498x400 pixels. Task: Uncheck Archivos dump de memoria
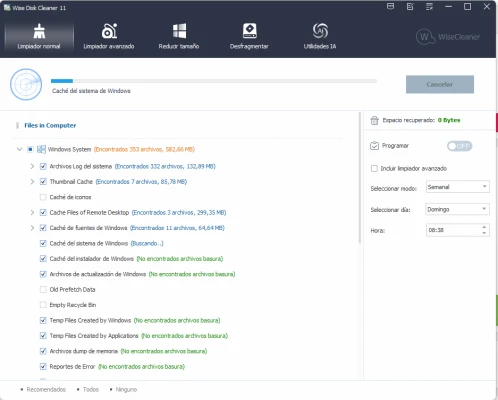pos(43,351)
